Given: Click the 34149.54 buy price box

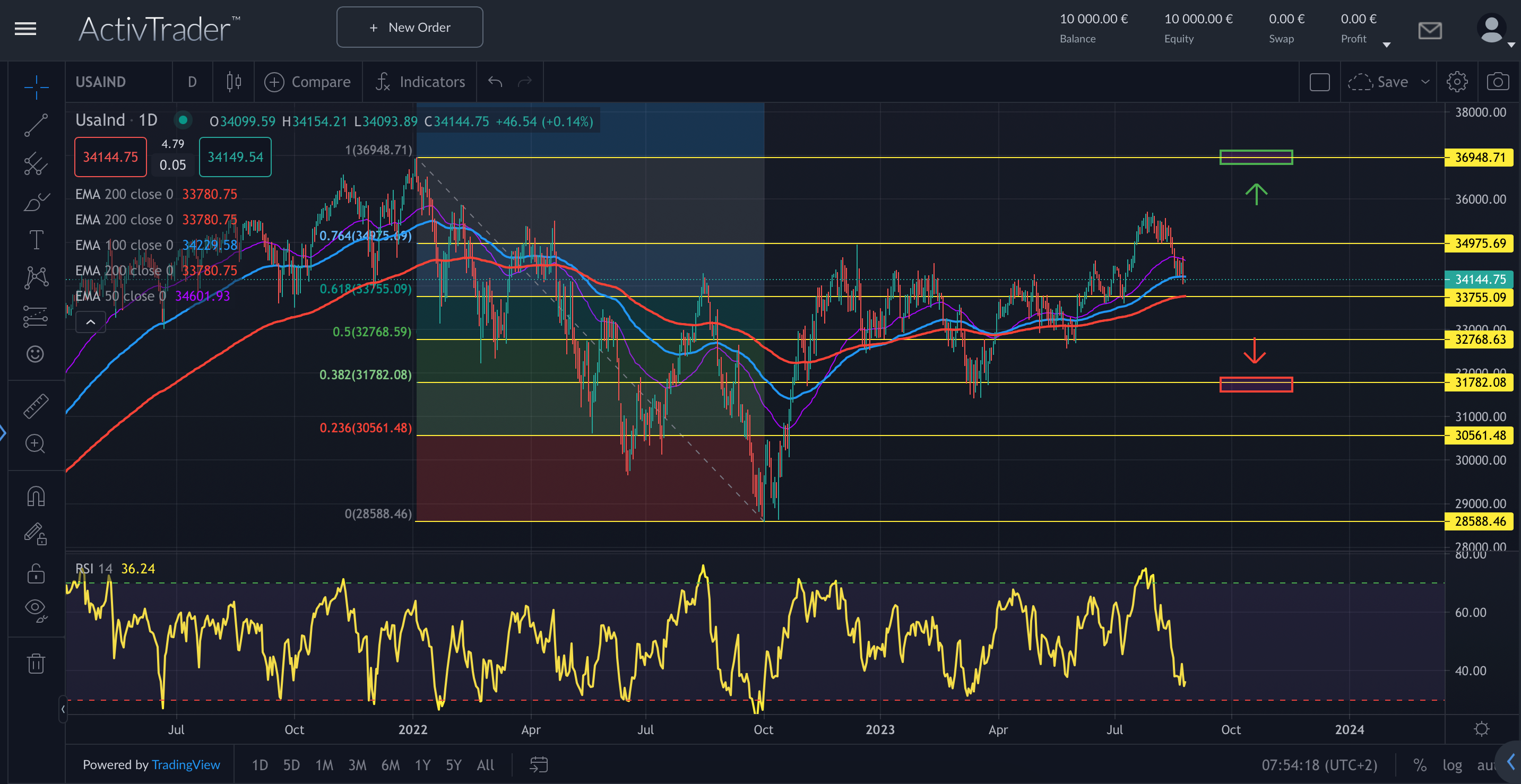Looking at the screenshot, I should click(x=235, y=157).
